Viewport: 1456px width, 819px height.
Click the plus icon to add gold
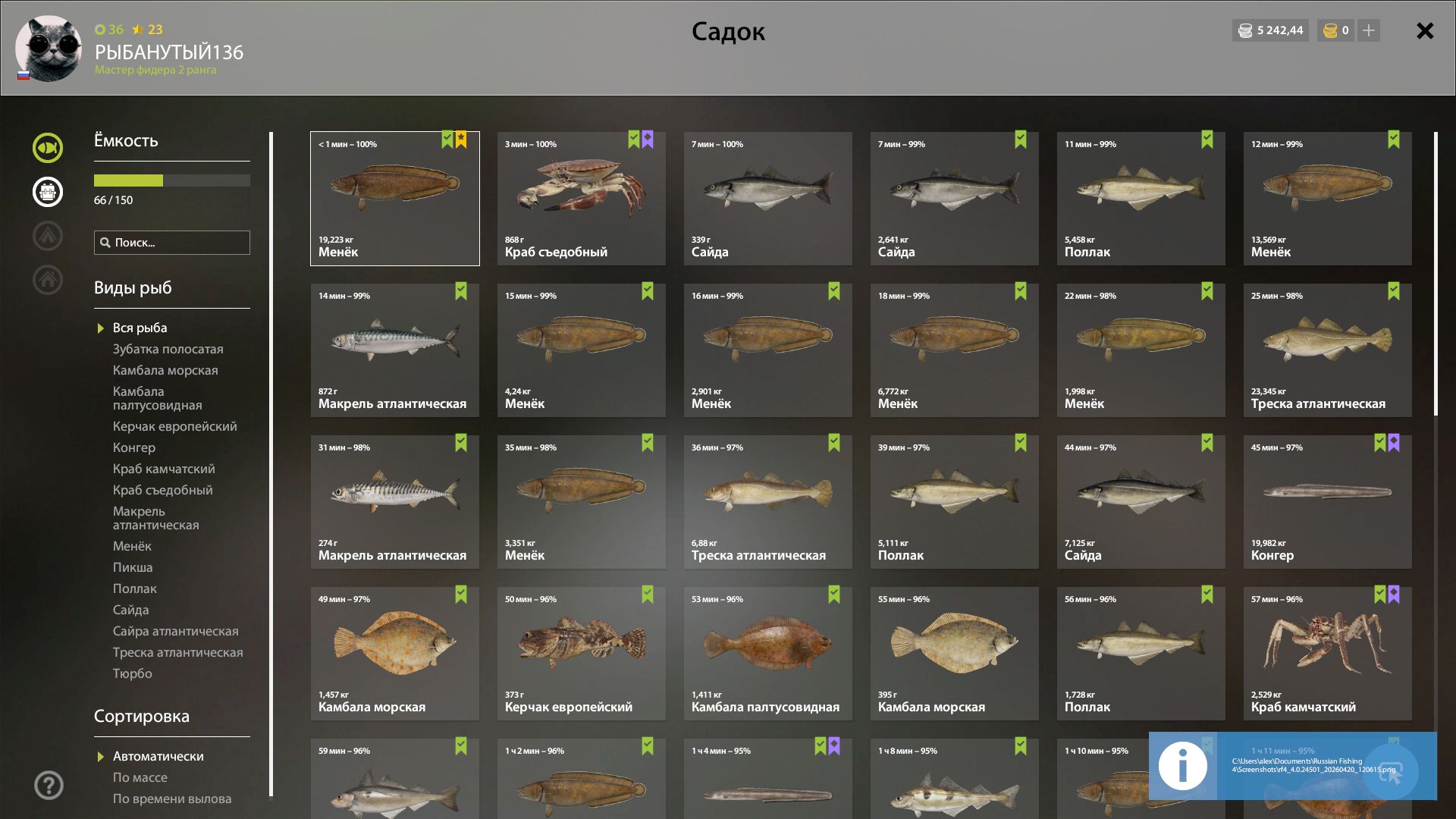pos(1369,30)
